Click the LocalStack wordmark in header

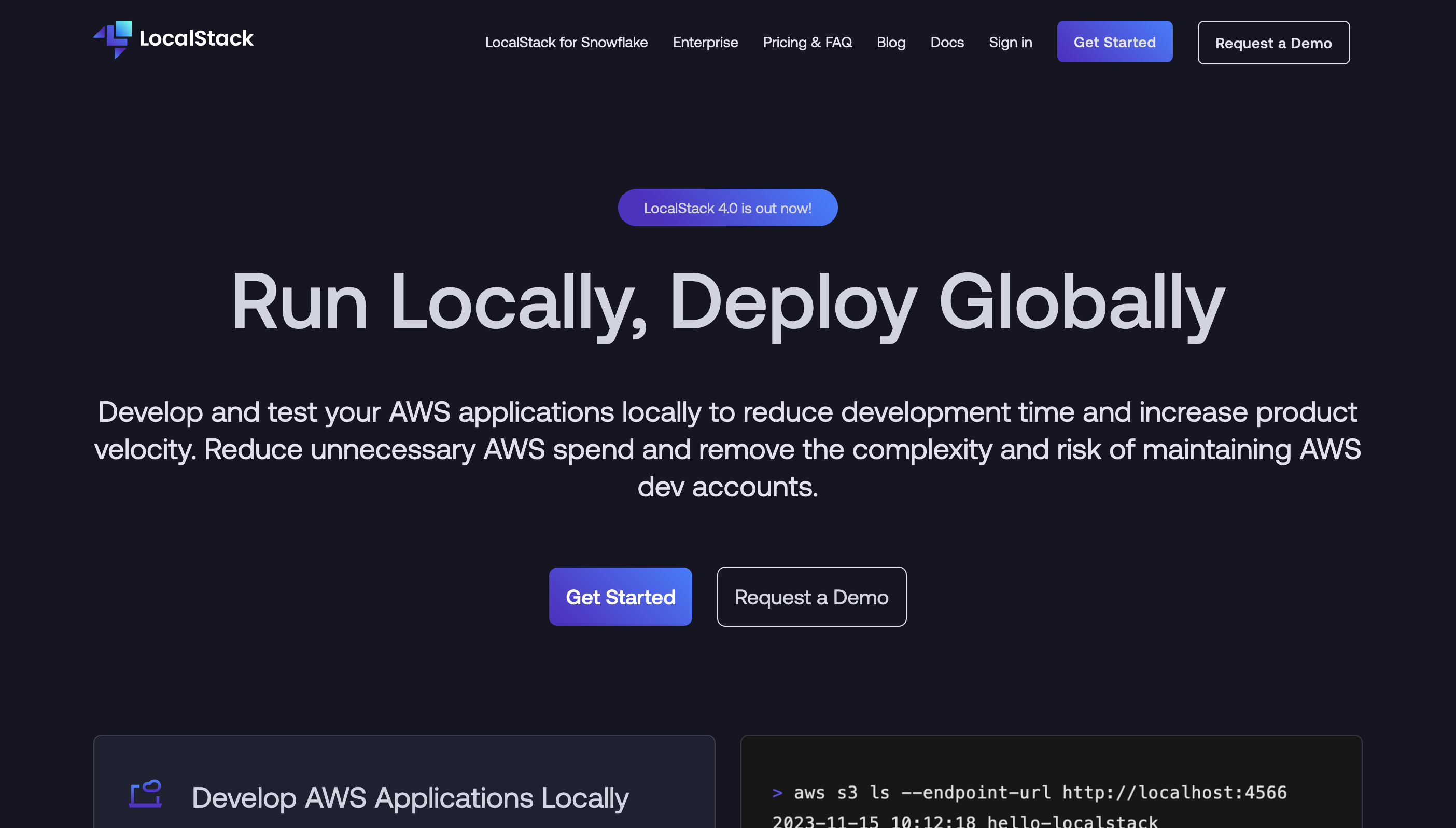197,39
